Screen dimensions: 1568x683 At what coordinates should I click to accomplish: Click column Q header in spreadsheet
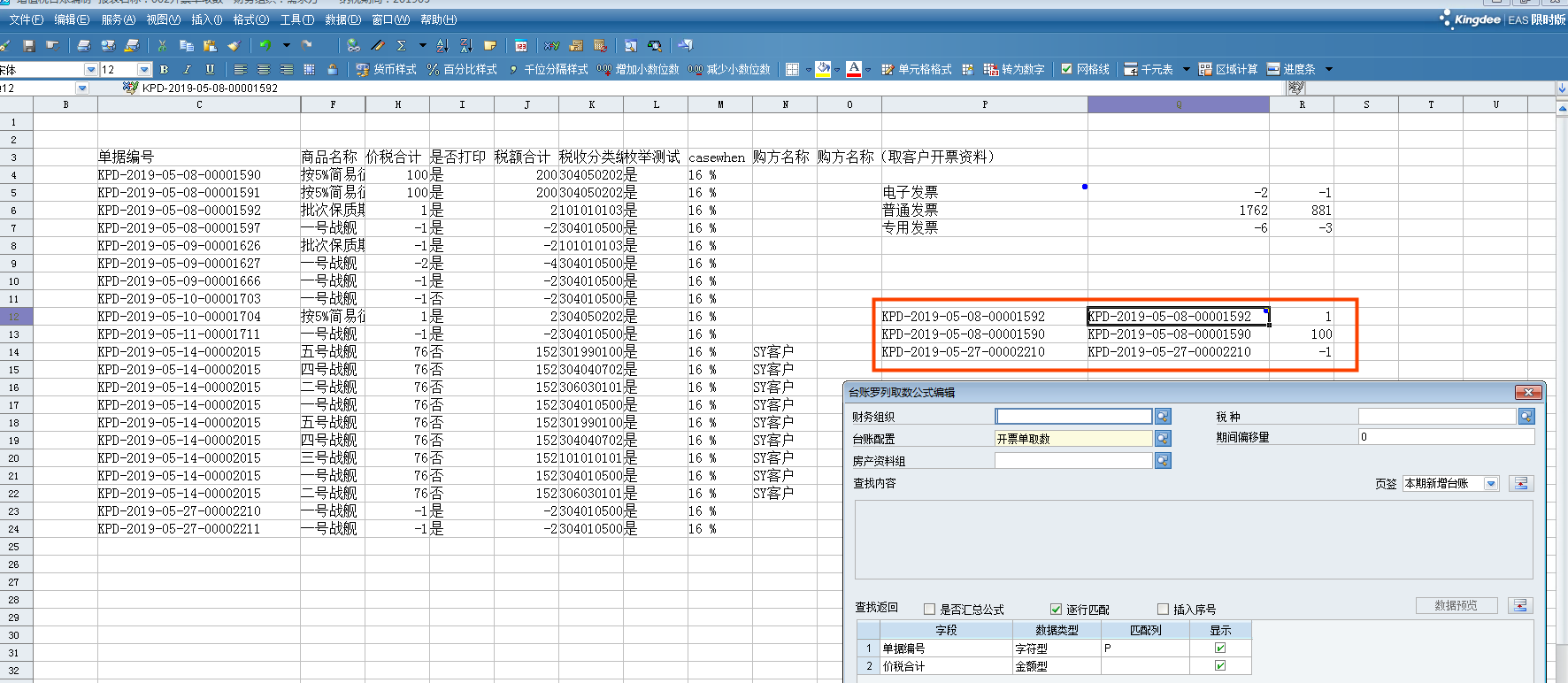pos(1179,104)
